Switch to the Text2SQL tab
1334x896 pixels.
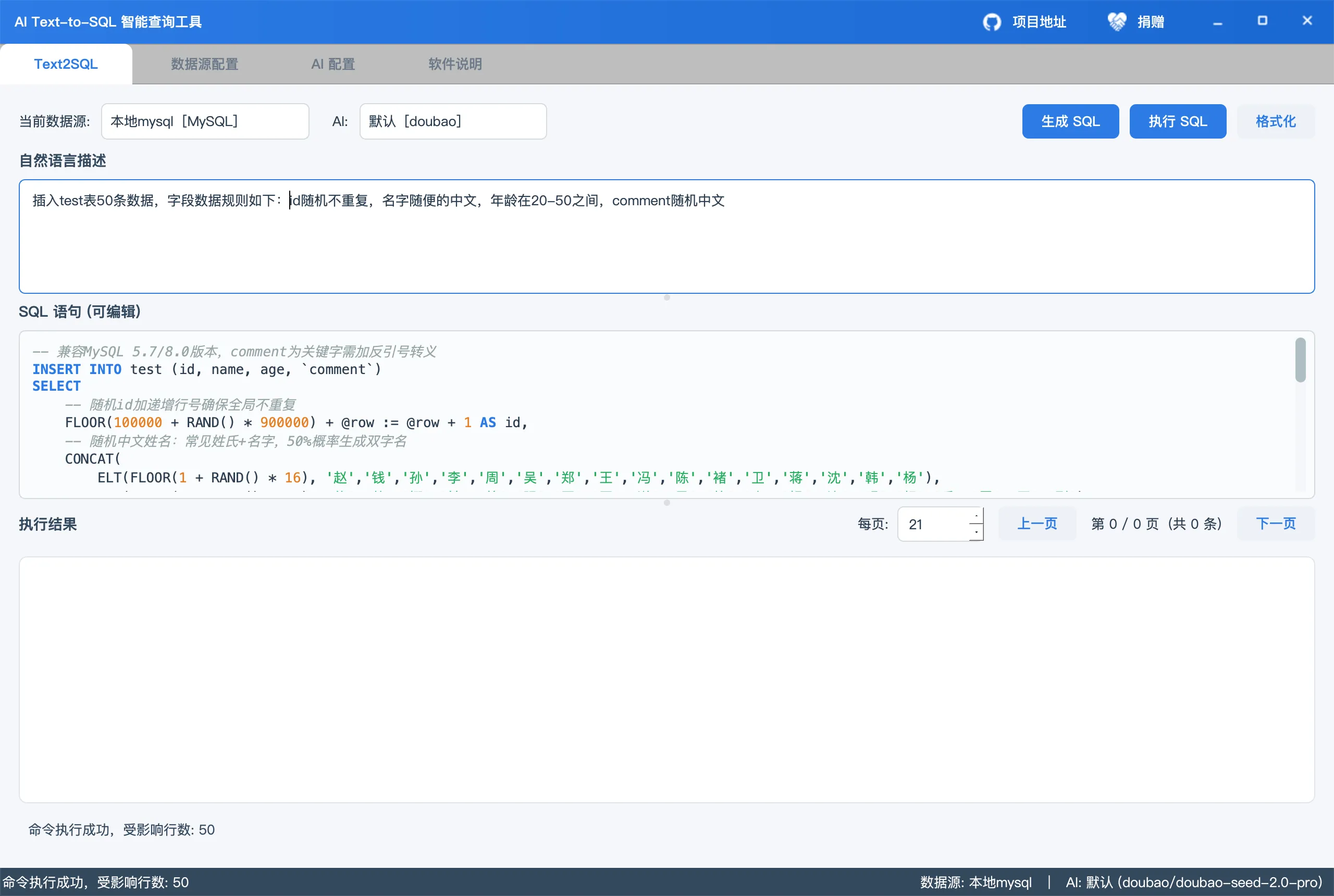point(66,64)
